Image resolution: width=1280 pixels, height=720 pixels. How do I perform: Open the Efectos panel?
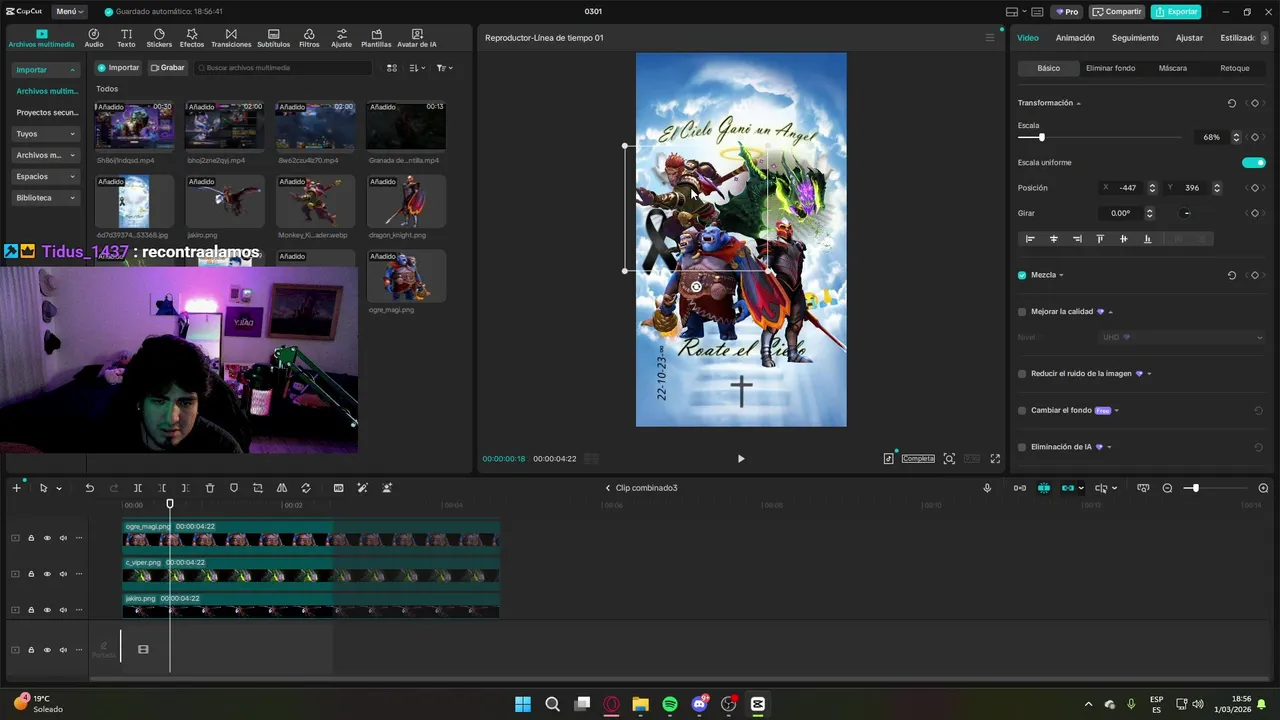tap(192, 38)
